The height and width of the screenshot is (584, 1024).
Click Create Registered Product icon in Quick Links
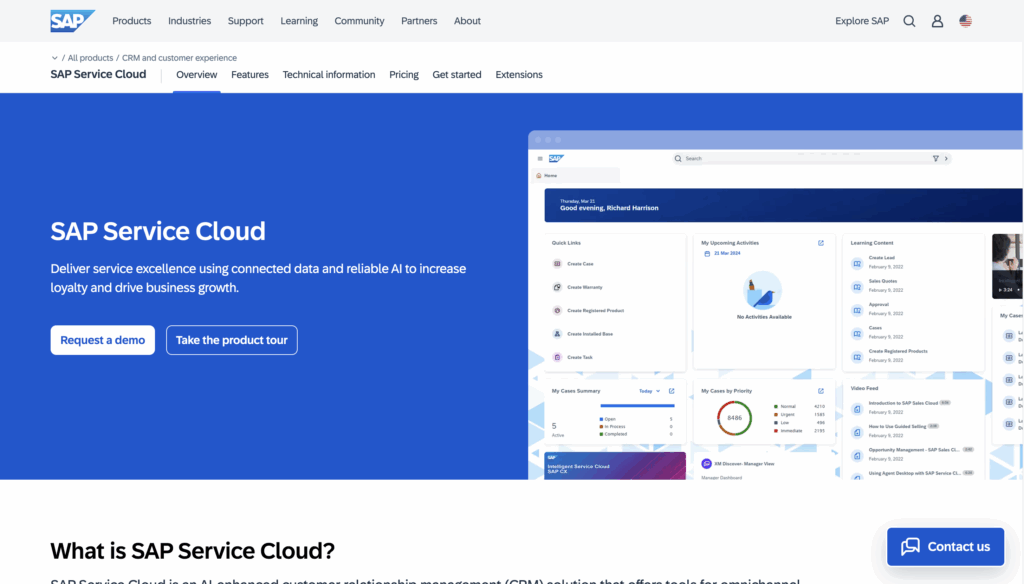[x=557, y=311]
